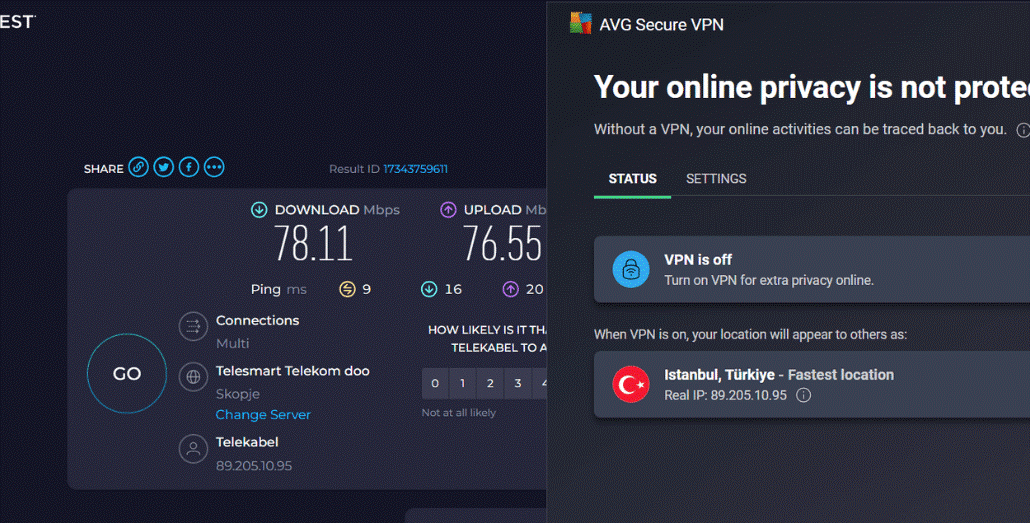Click the VPN is off status card

812,269
